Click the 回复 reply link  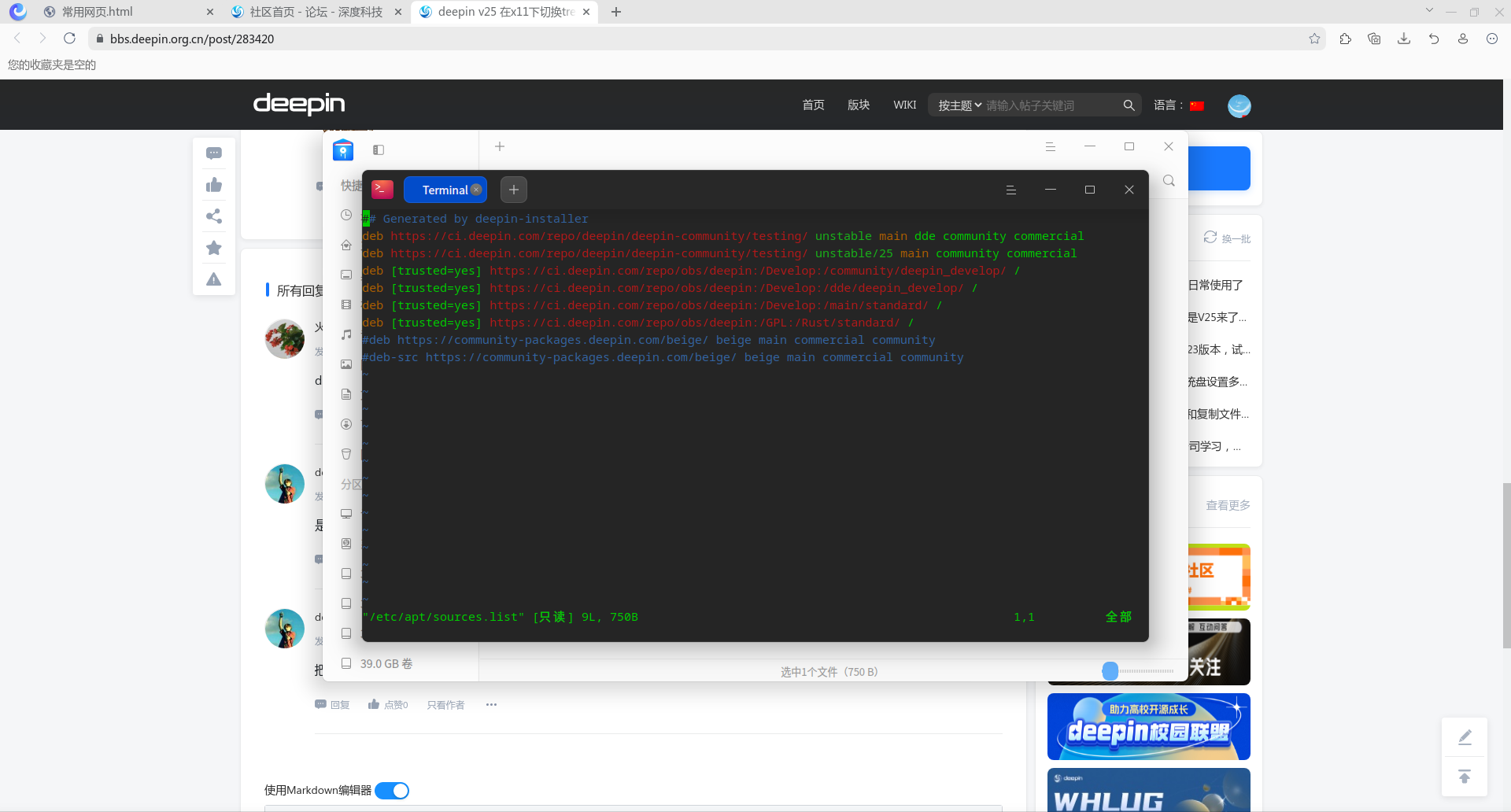[x=332, y=705]
